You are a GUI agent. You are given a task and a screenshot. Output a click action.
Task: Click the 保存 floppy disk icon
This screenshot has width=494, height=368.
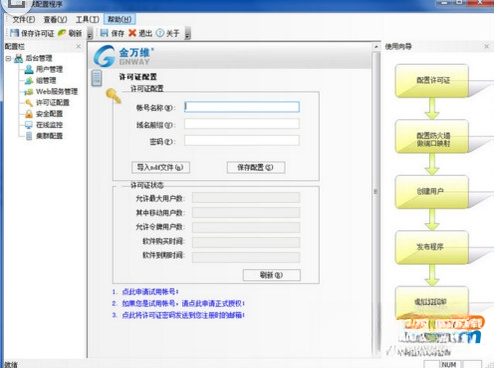104,33
